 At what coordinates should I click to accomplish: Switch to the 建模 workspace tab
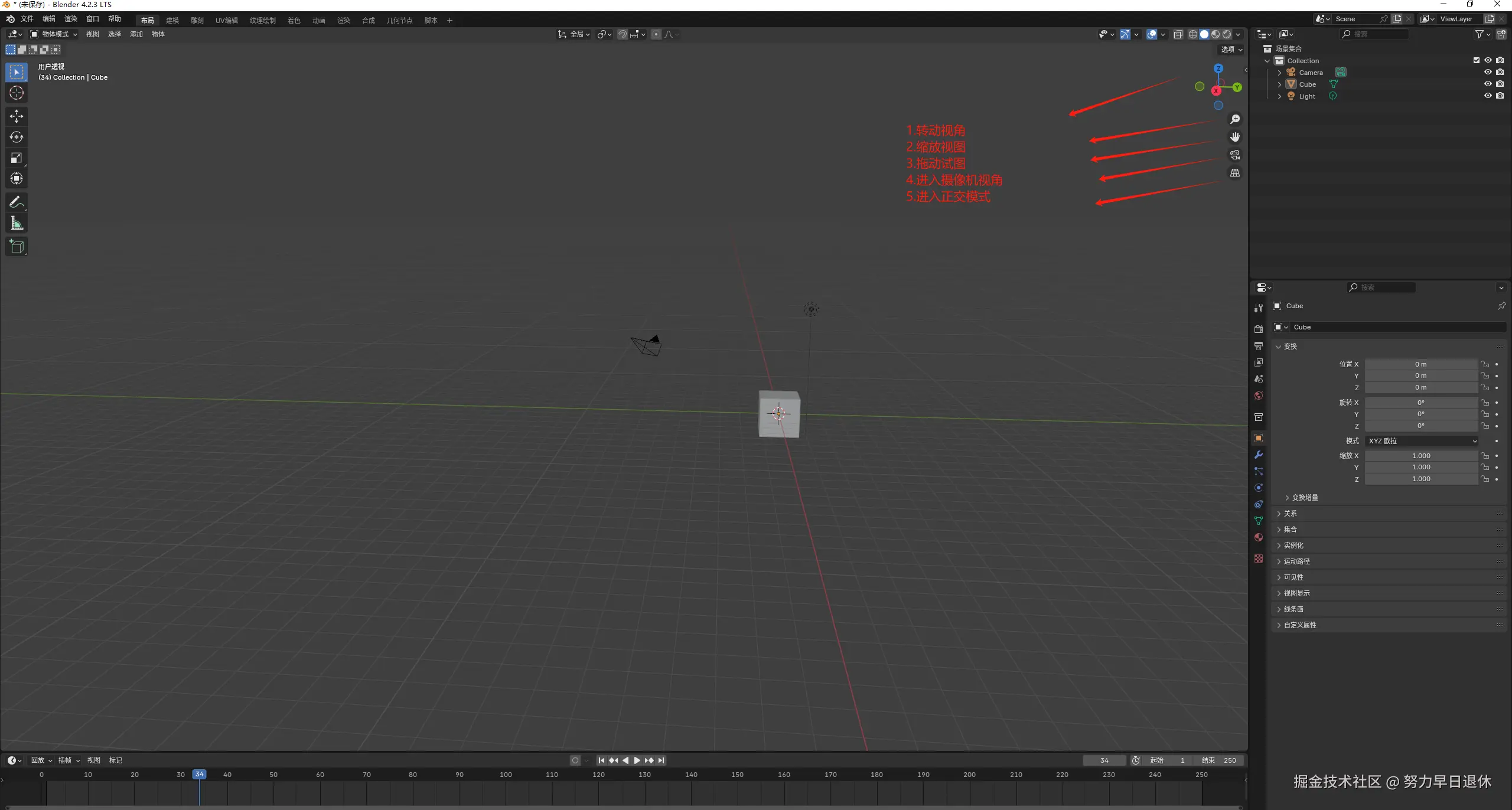[x=172, y=20]
